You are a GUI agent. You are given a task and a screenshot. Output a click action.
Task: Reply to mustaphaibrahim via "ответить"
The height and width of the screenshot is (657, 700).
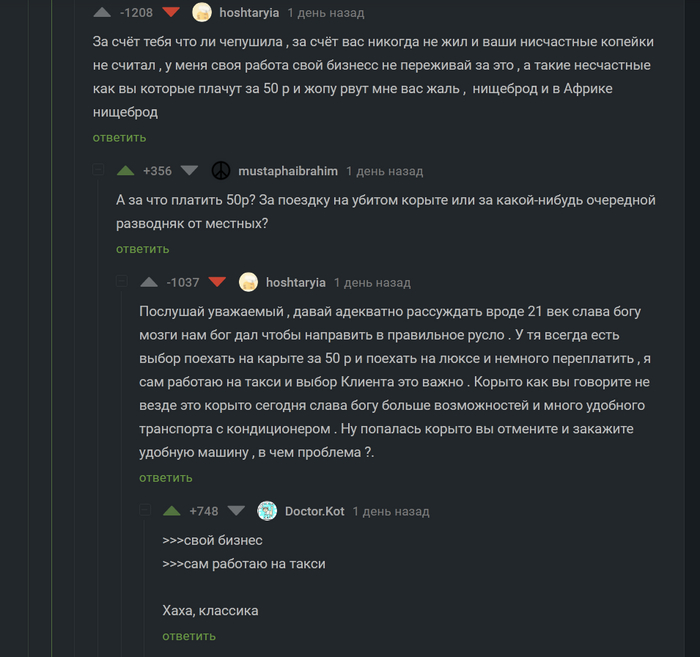pyautogui.click(x=143, y=248)
